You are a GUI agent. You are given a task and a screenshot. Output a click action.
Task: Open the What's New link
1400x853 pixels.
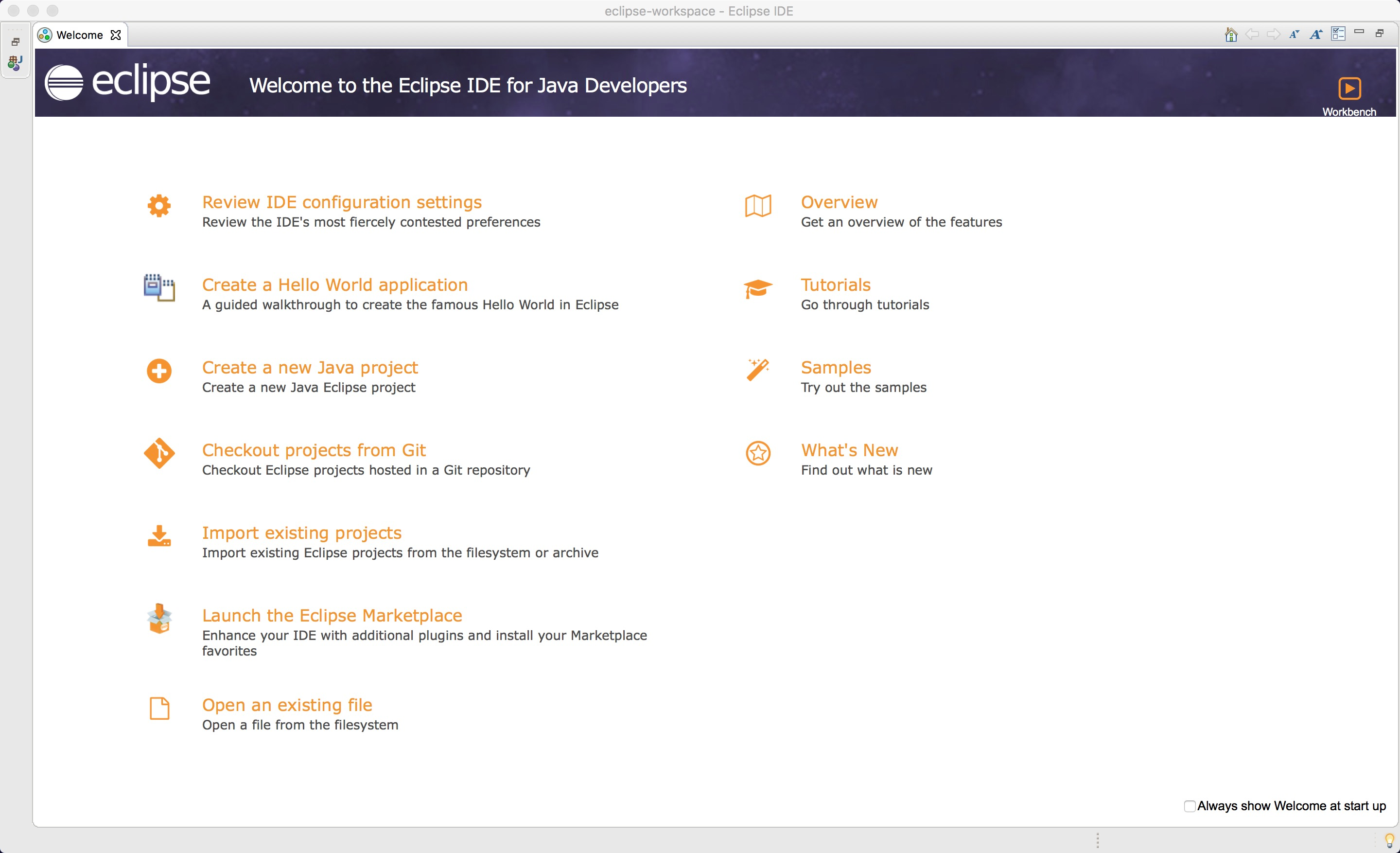coord(849,450)
